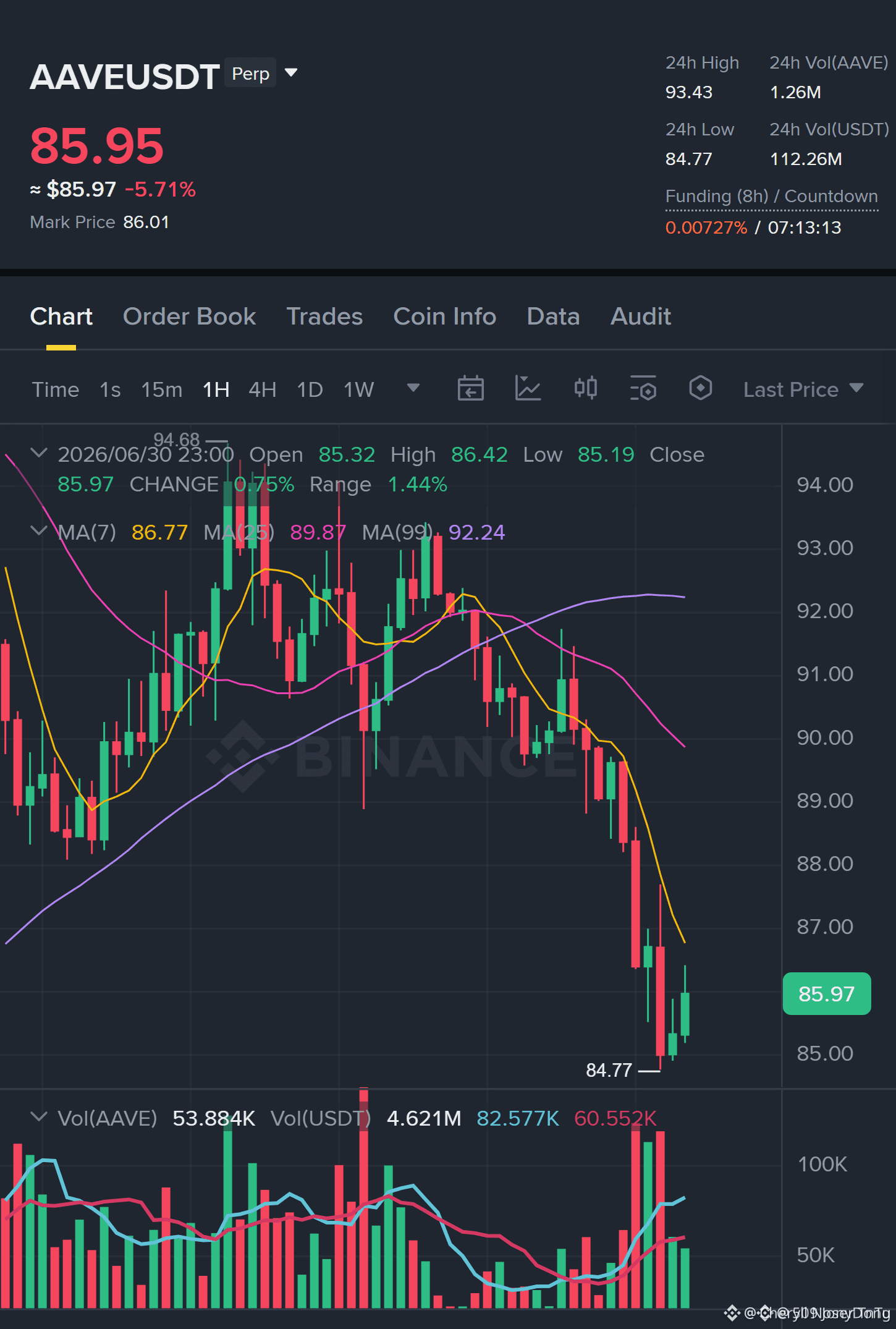Switch to the Data tab

553,316
